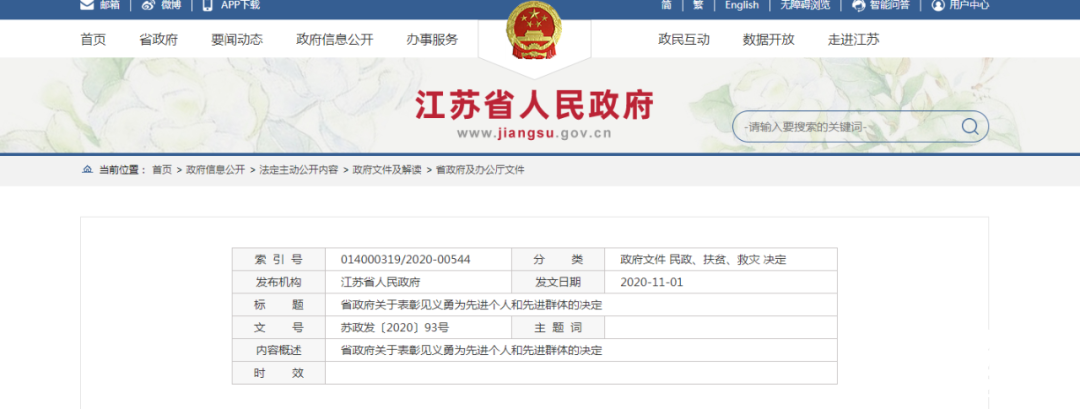
Task: Switch to traditional Chinese 繁
Action: tap(699, 5)
